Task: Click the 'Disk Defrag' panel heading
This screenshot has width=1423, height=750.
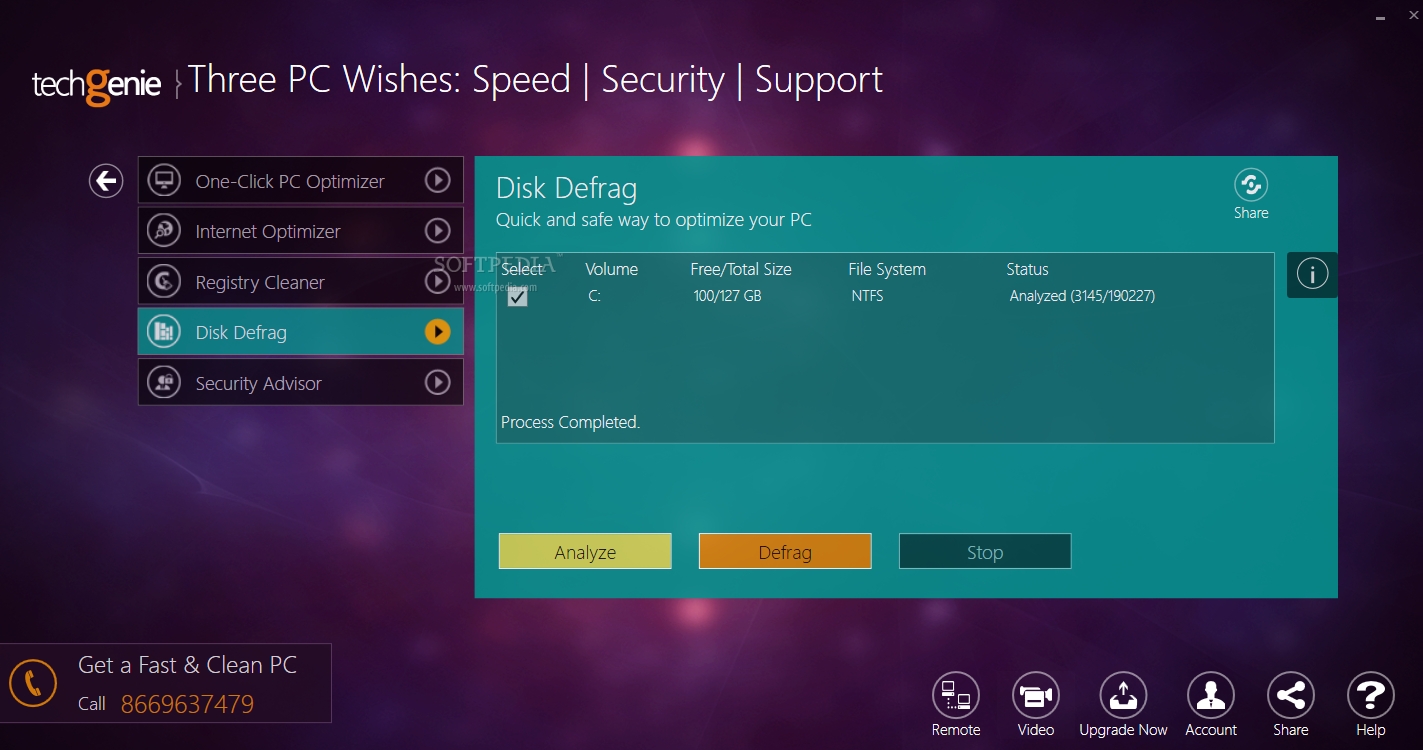Action: [566, 188]
